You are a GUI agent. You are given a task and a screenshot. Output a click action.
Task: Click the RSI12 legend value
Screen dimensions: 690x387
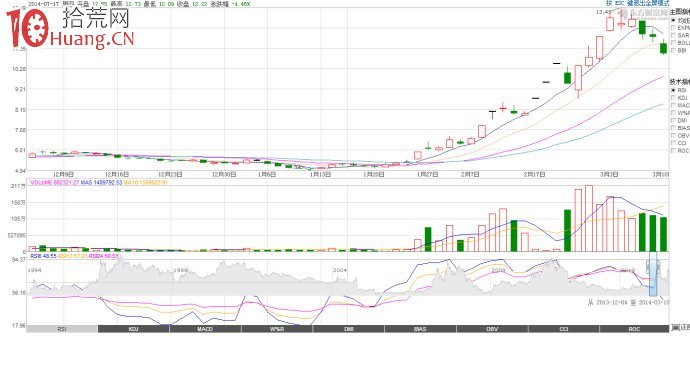(x=73, y=256)
